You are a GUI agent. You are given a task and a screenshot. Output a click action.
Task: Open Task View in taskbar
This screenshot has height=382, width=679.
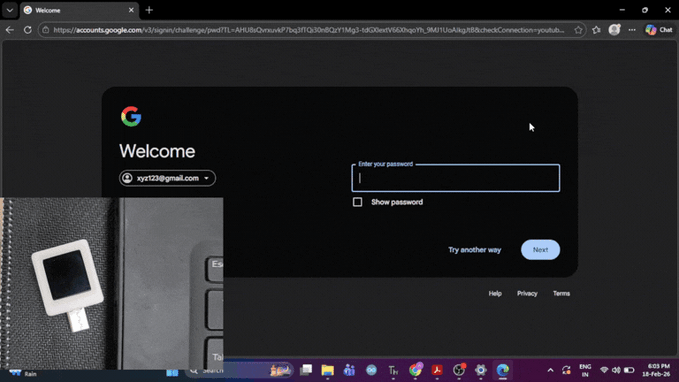(306, 370)
